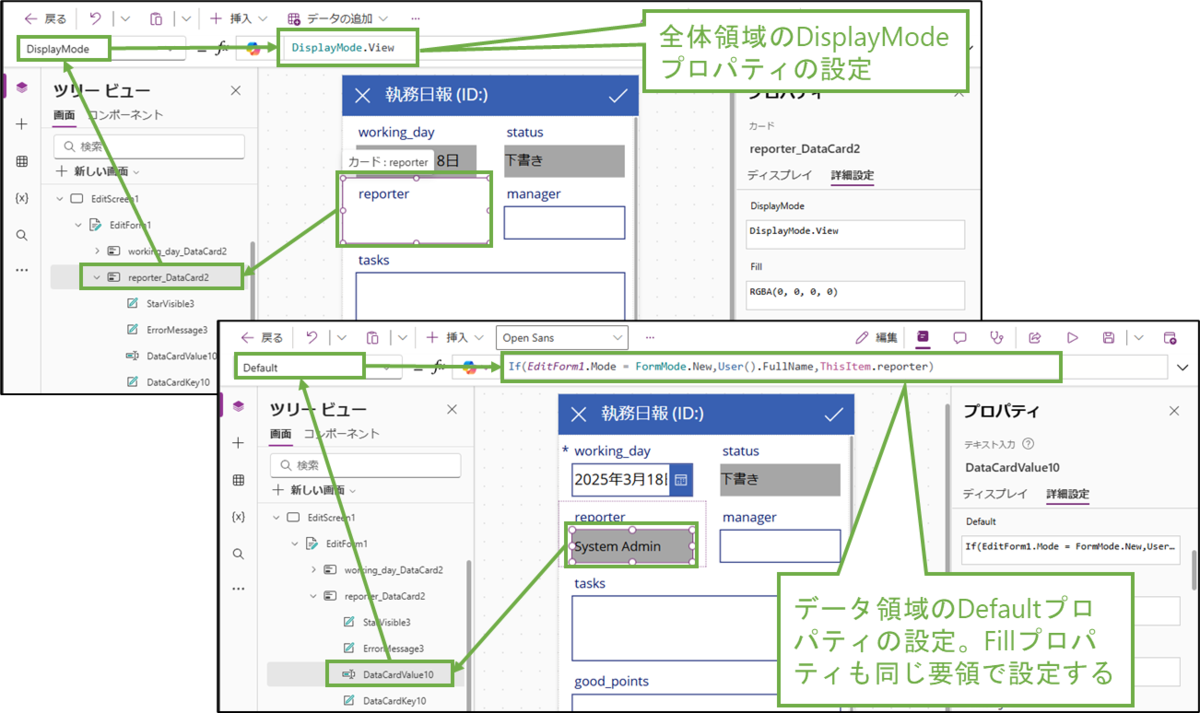Start app preview with the play icon
The width and height of the screenshot is (1200, 713).
(x=1073, y=338)
